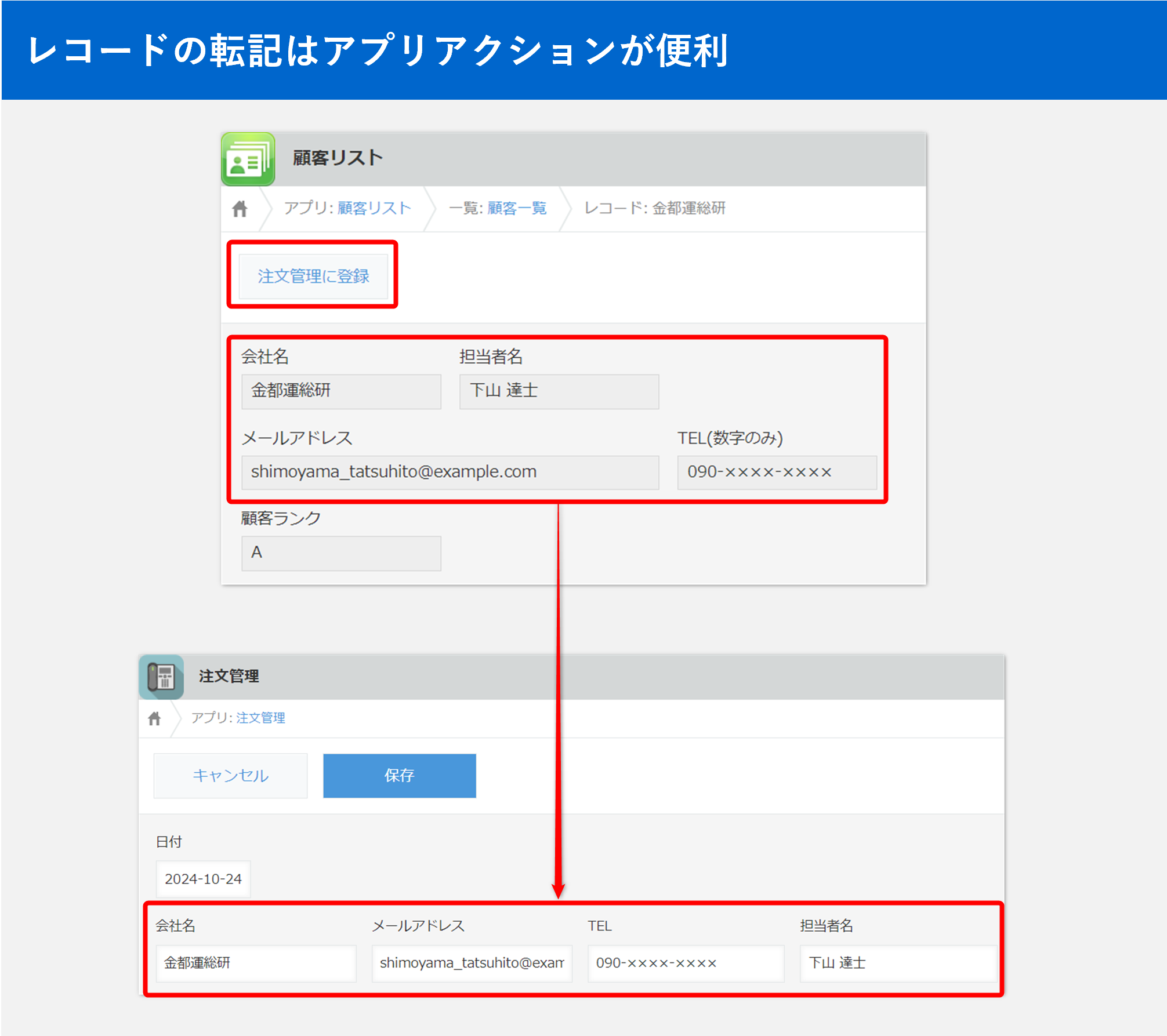The width and height of the screenshot is (1167, 1036).
Task: Click the レコード: 金都運総研 breadcrumb text
Action: pos(655,208)
